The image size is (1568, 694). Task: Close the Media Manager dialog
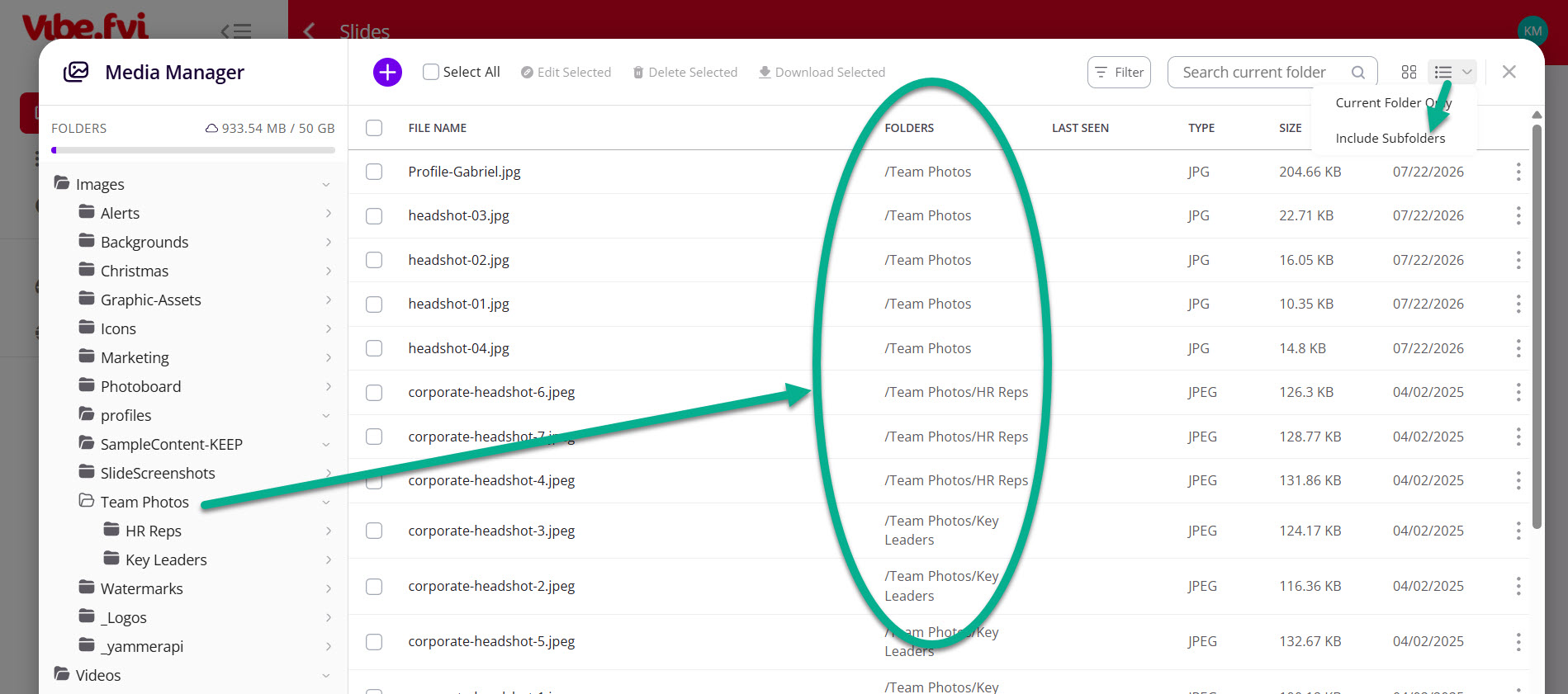(1509, 72)
